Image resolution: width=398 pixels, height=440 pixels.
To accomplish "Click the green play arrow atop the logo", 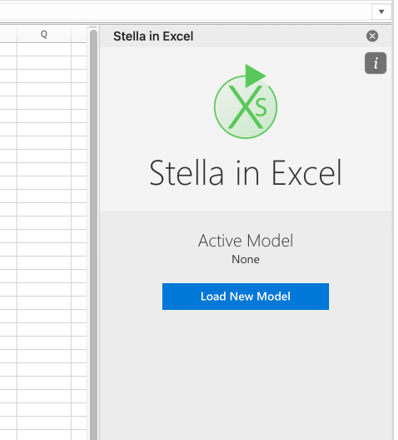I will pyautogui.click(x=255, y=76).
